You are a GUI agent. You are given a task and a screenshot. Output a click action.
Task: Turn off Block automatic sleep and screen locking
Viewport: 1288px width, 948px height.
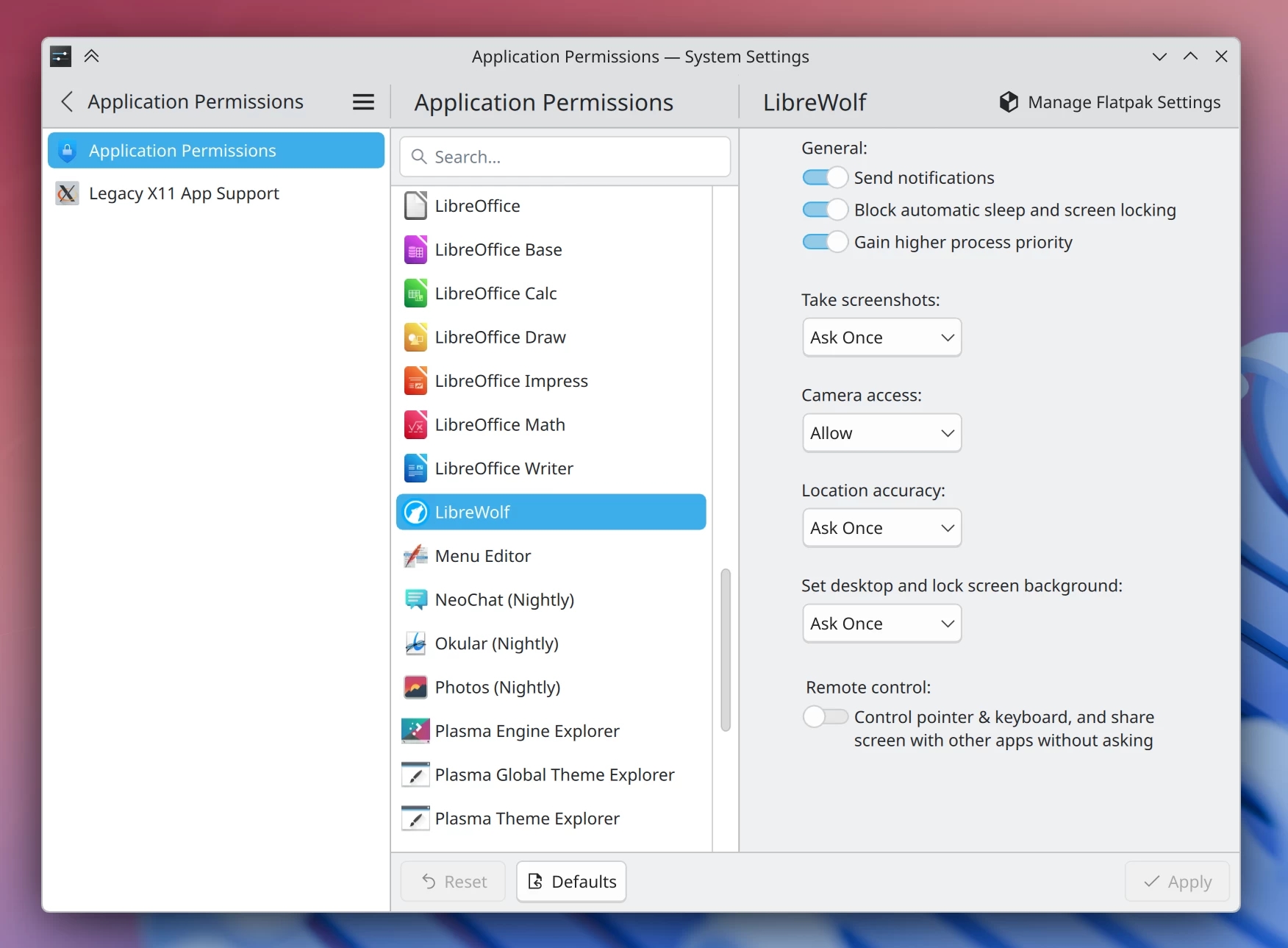pyautogui.click(x=824, y=210)
